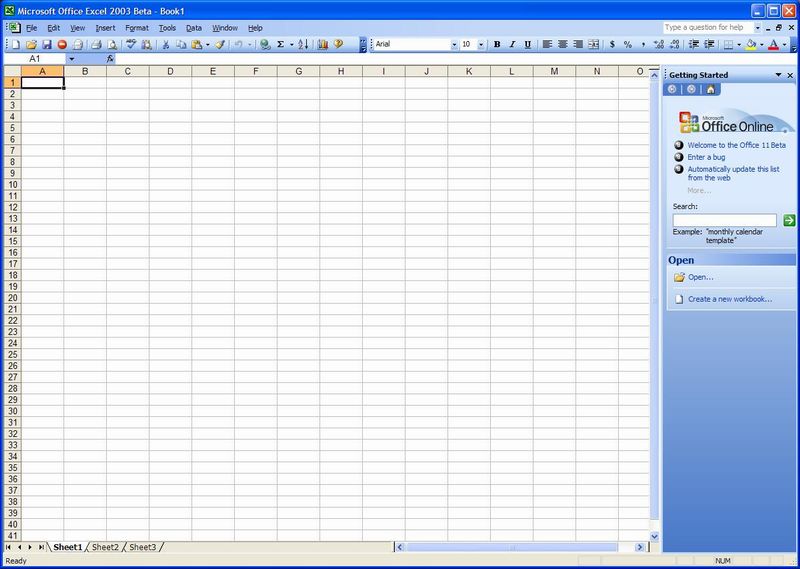
Task: Apply Percent Style icon
Action: [x=628, y=44]
